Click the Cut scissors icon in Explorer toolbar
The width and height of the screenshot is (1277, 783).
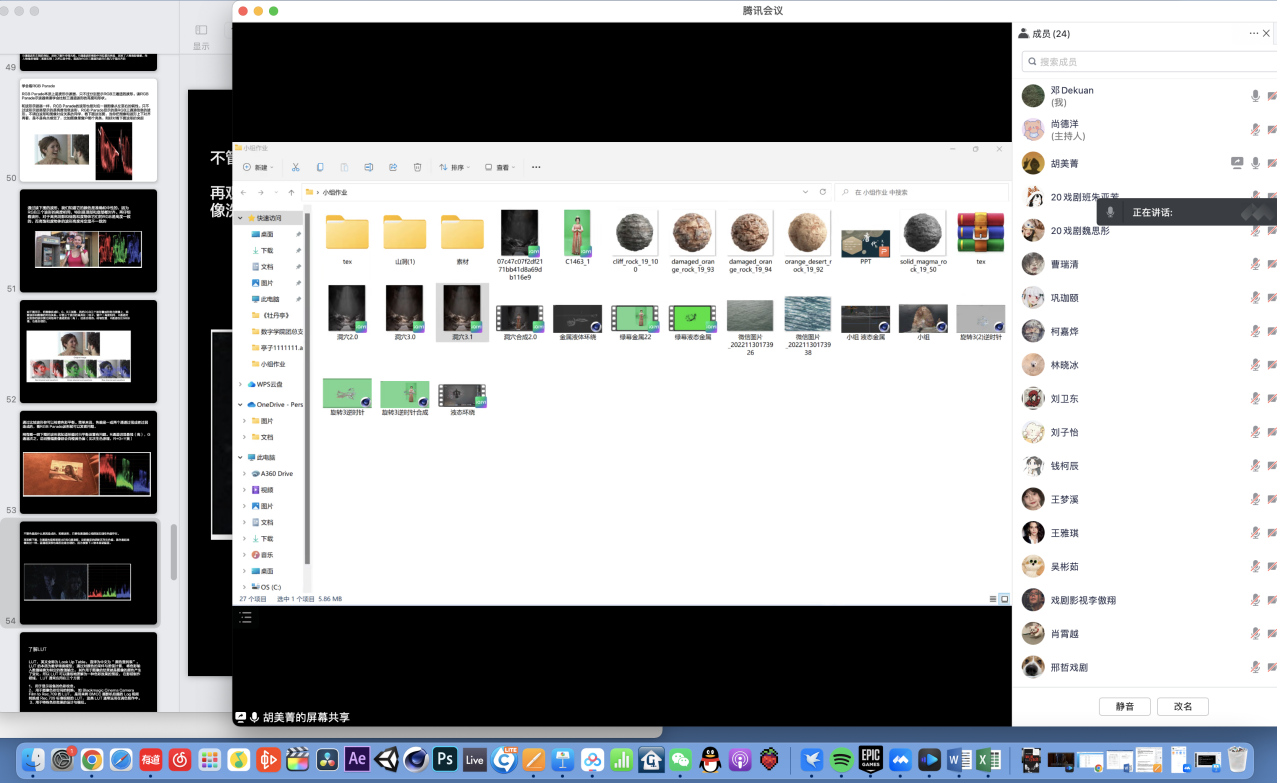pos(295,167)
